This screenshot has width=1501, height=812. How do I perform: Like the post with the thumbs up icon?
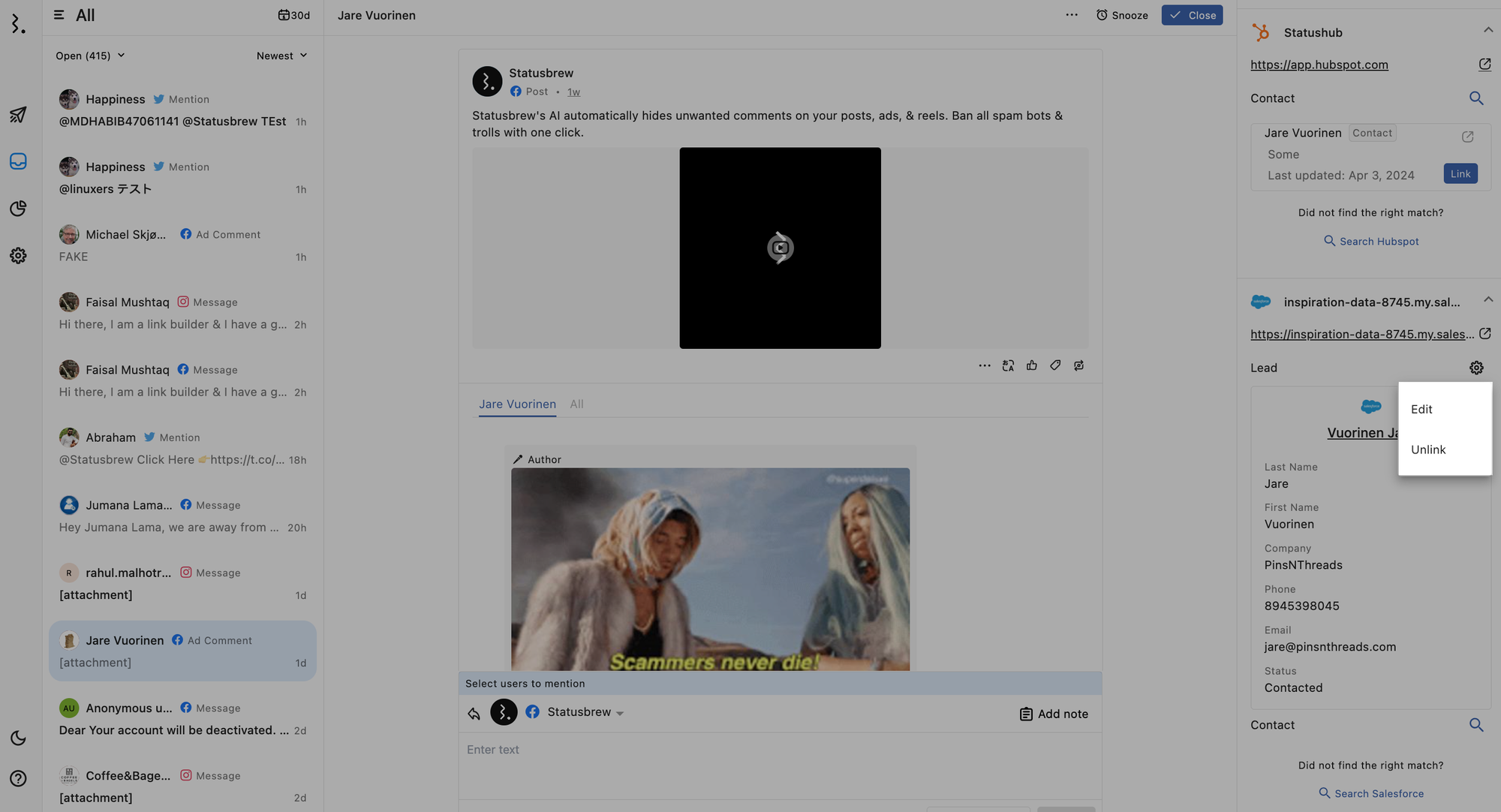pos(1031,365)
